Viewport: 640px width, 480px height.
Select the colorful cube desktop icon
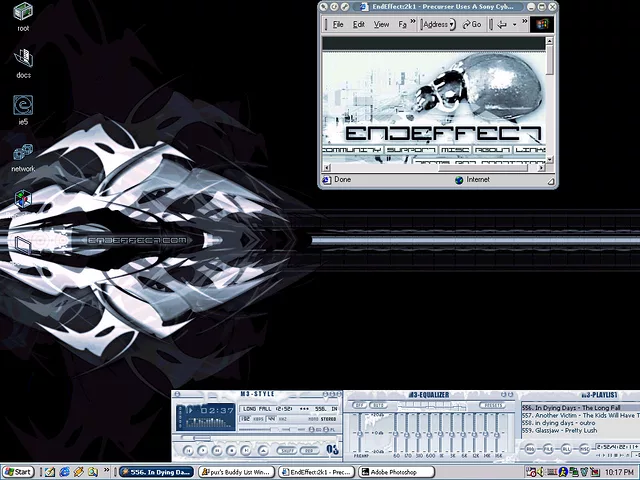tap(23, 199)
